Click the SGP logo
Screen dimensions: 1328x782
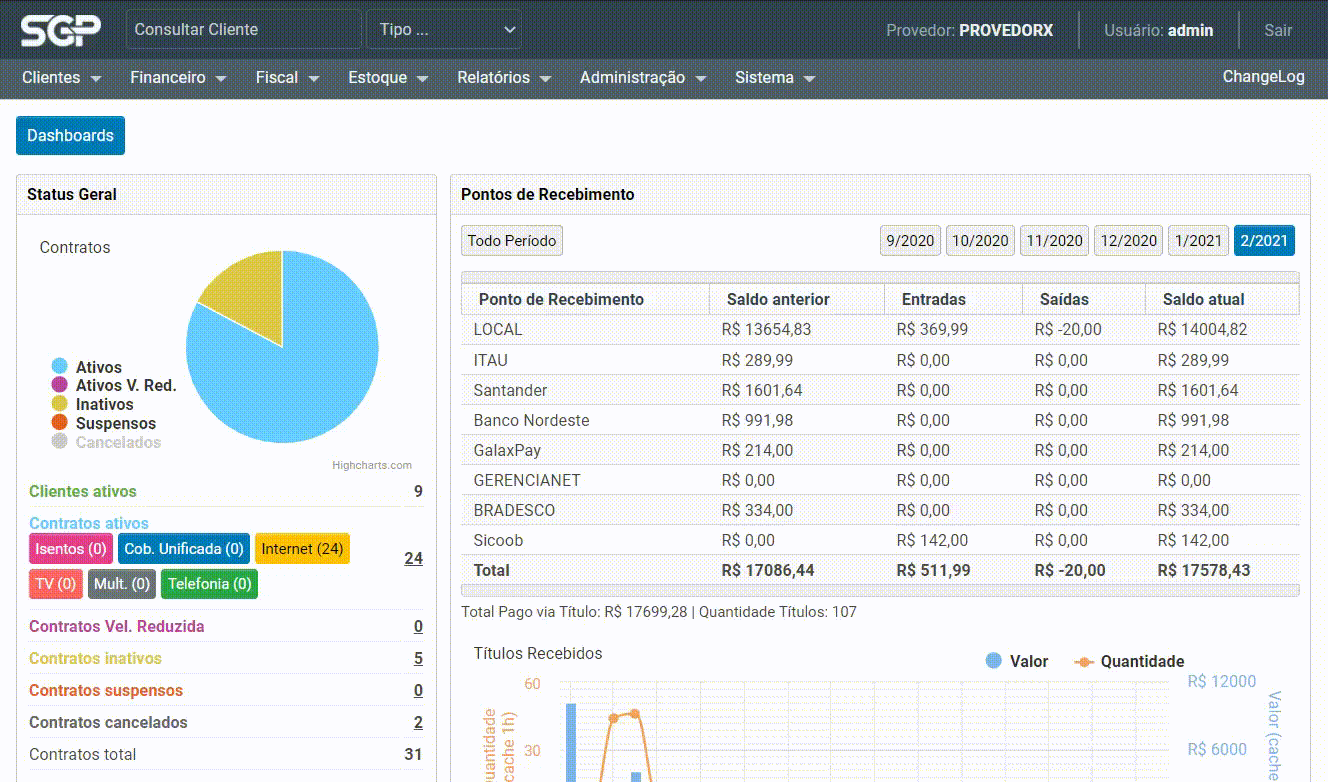[x=61, y=30]
